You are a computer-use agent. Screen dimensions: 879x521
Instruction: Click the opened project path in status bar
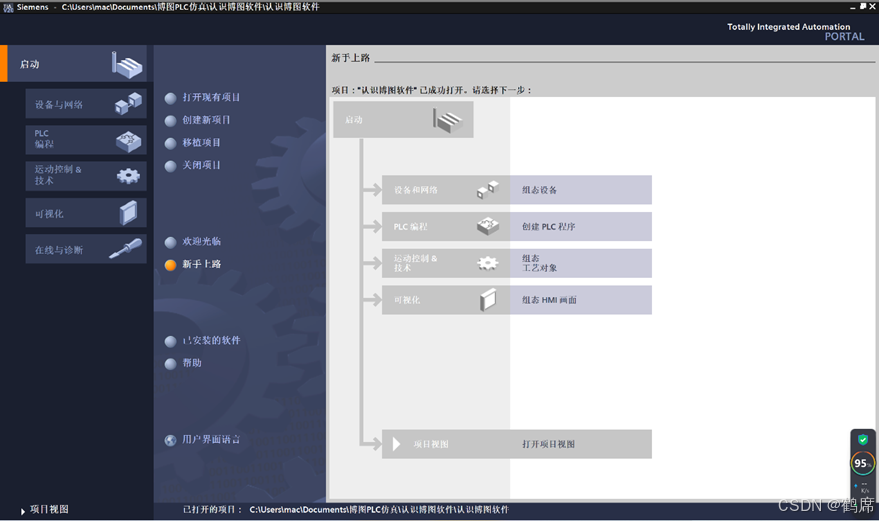click(379, 509)
